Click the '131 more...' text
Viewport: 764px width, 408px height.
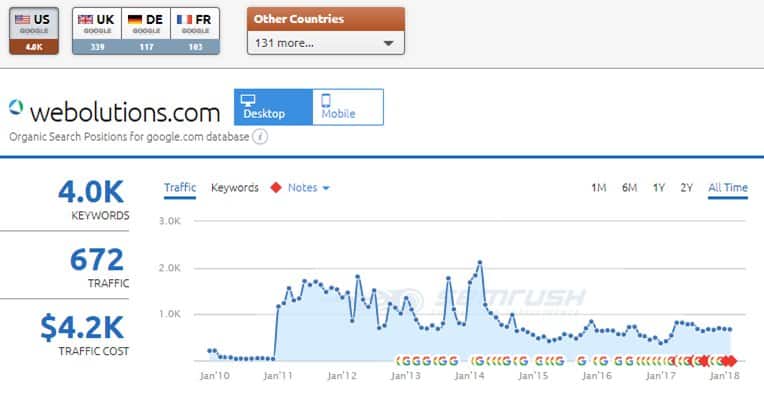coord(285,43)
